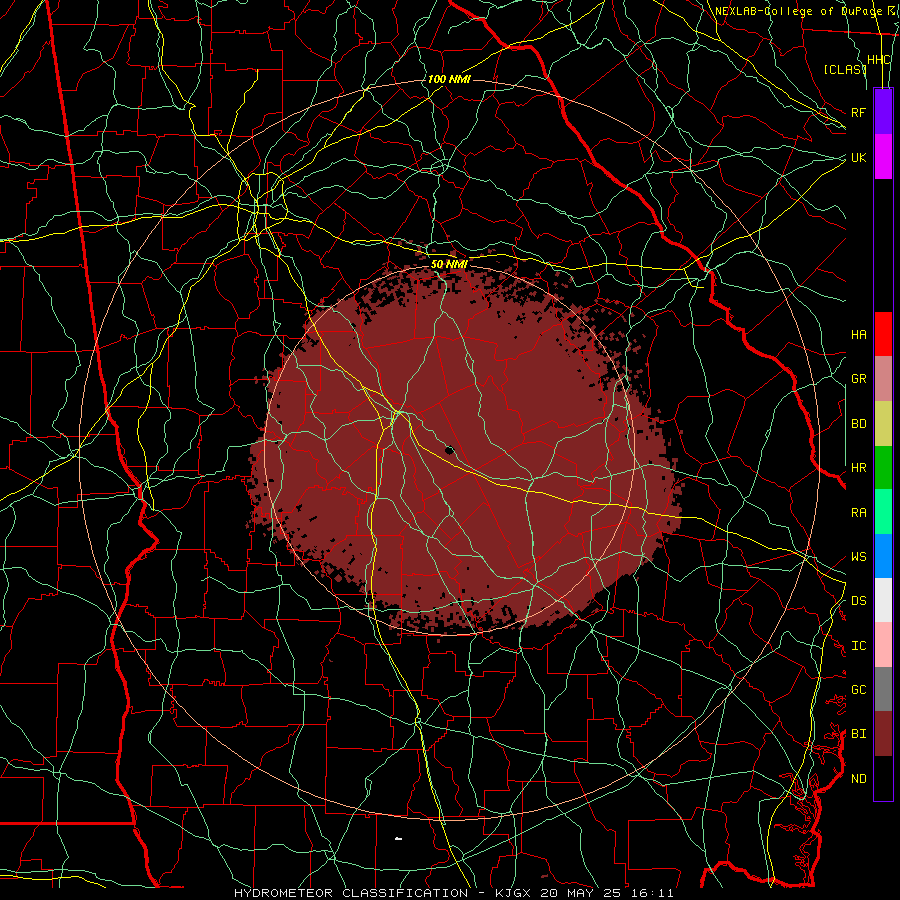Click the '20 MAY 25' date text
The image size is (900, 900).
point(584,893)
